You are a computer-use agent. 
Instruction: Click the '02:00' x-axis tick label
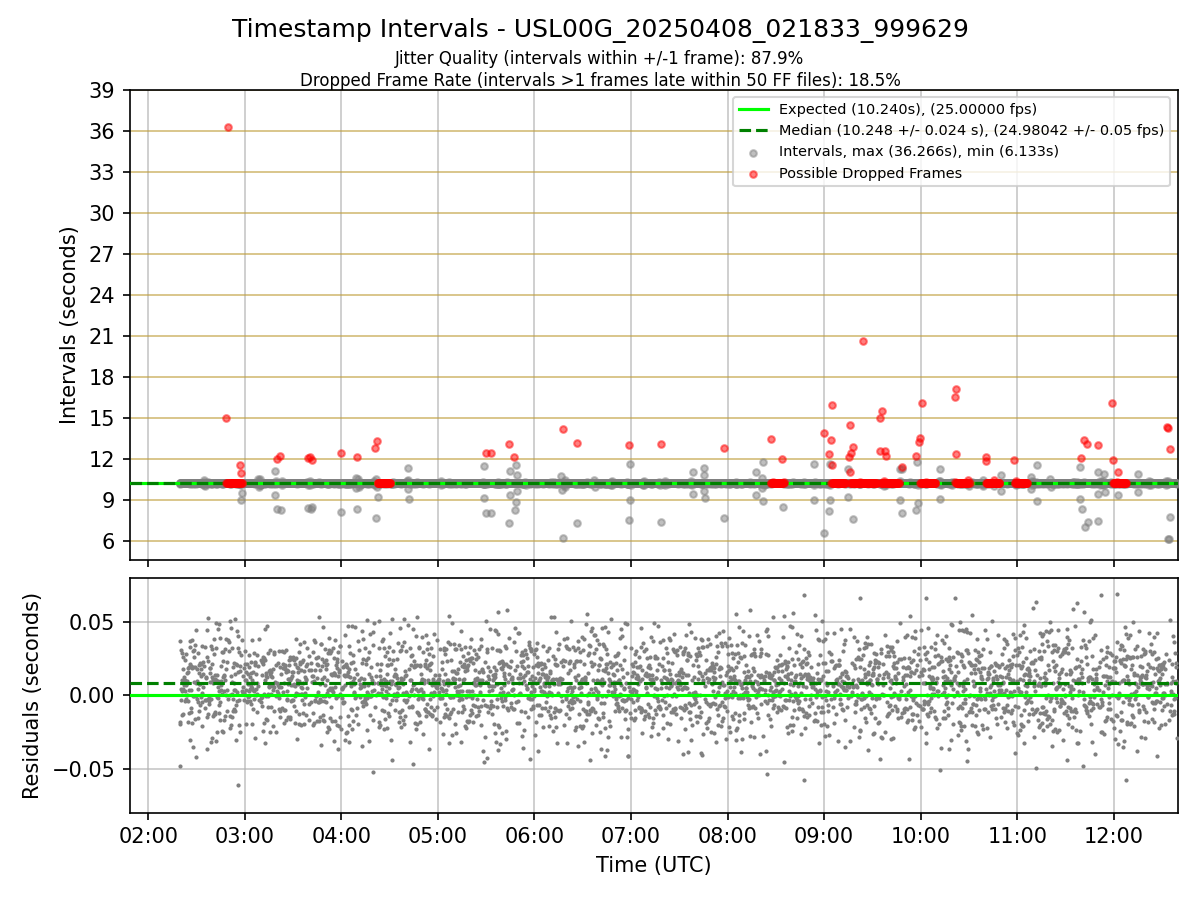148,834
